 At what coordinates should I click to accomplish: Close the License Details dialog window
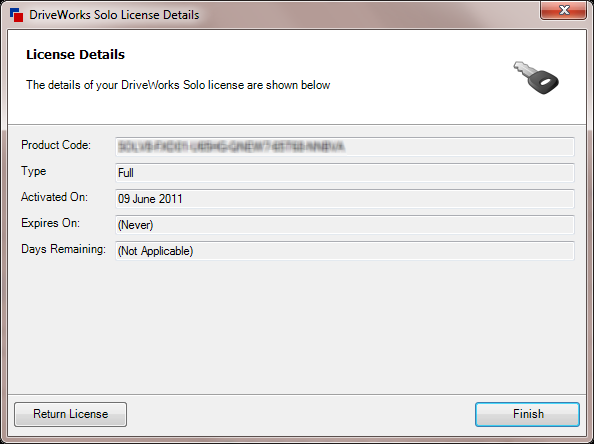coord(564,10)
